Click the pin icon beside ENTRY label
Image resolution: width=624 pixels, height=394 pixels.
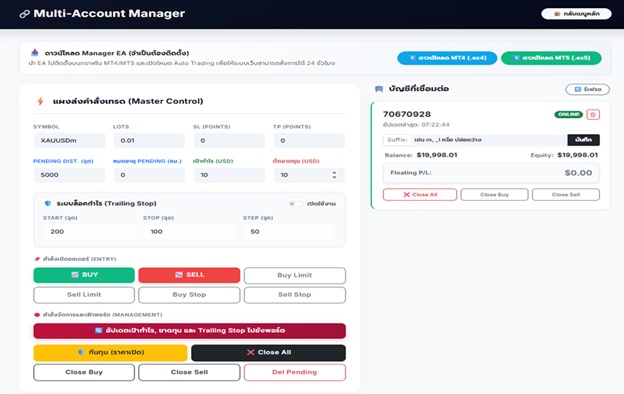37,259
